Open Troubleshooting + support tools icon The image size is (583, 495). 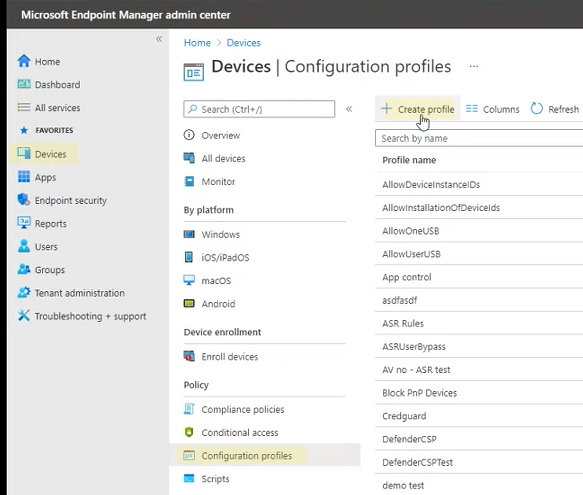point(24,316)
